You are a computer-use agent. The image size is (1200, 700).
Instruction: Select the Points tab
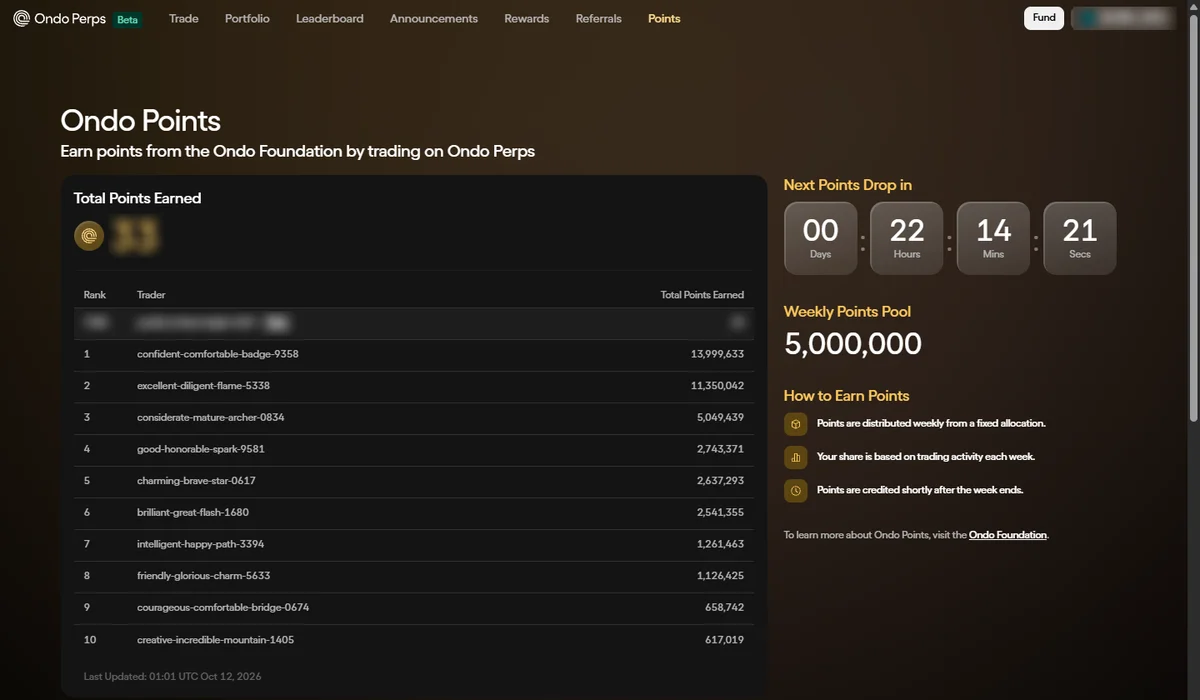pos(664,19)
